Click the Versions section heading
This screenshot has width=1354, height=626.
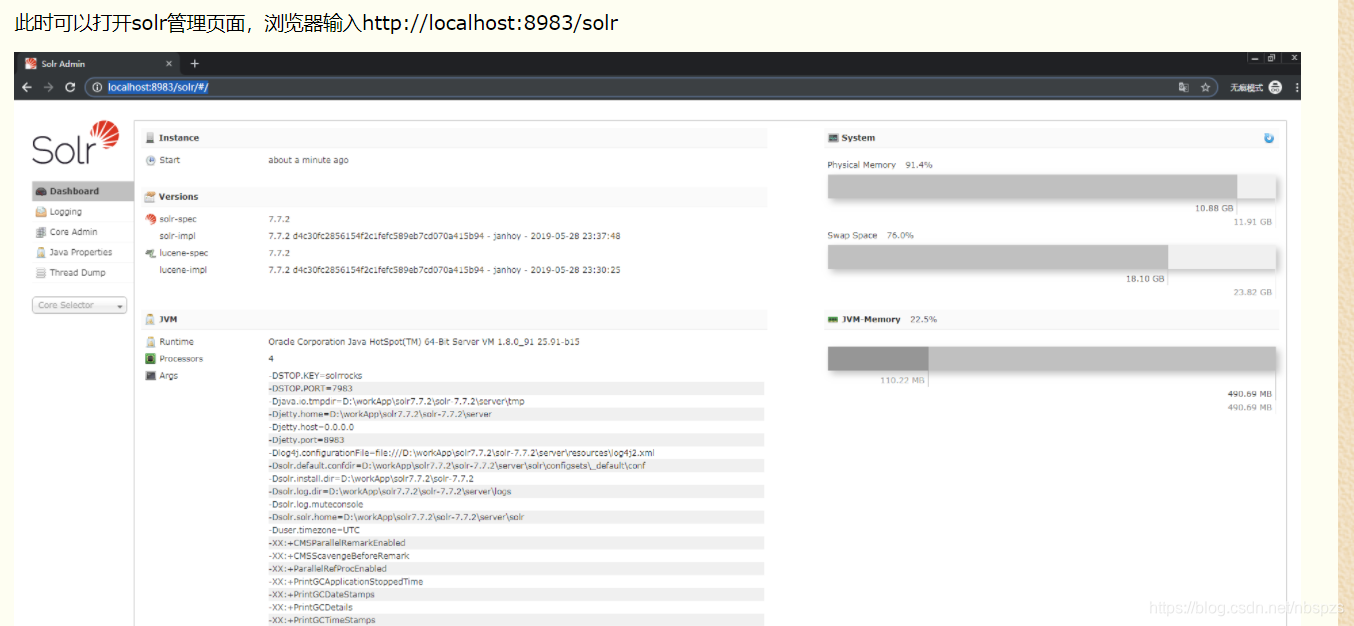[179, 197]
